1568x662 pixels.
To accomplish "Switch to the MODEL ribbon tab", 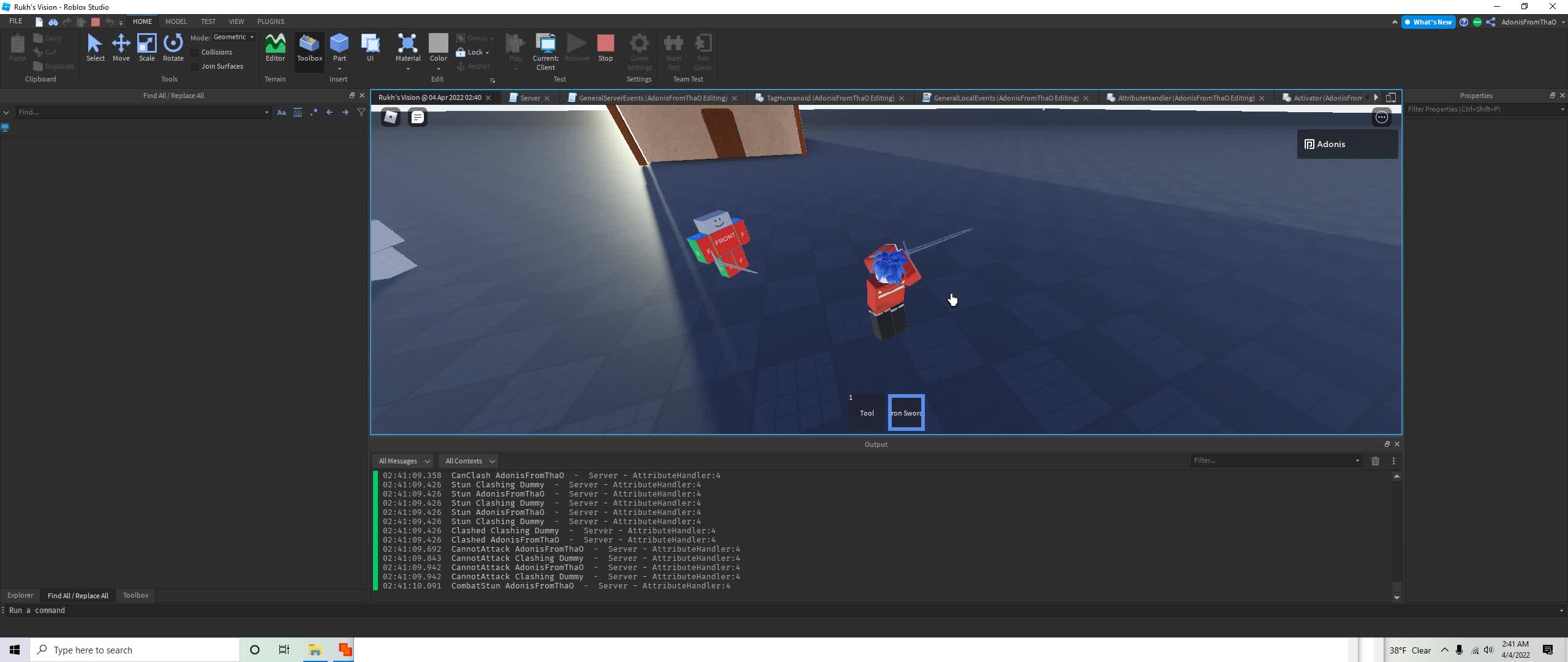I will [176, 21].
